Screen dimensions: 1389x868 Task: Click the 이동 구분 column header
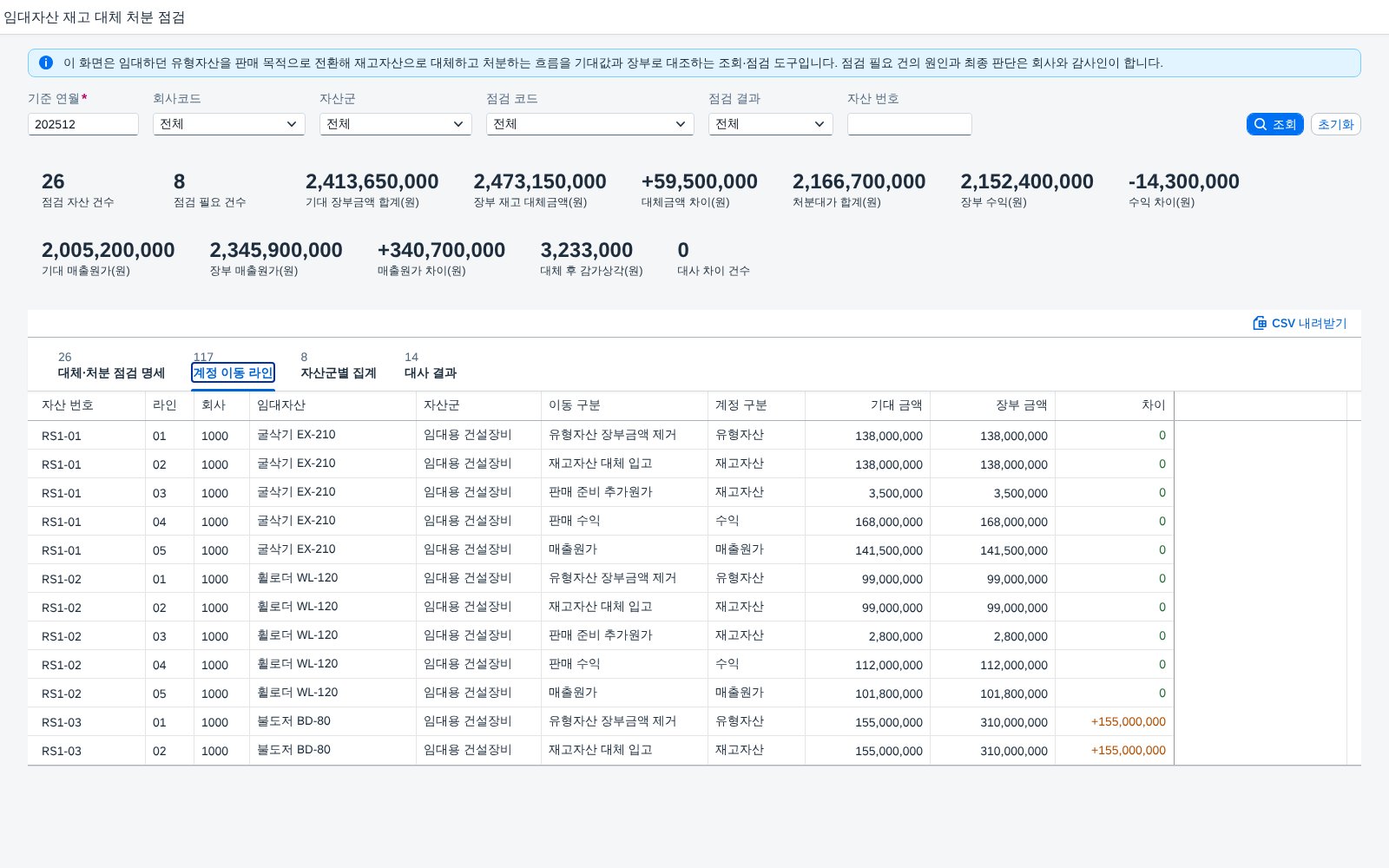pos(574,405)
